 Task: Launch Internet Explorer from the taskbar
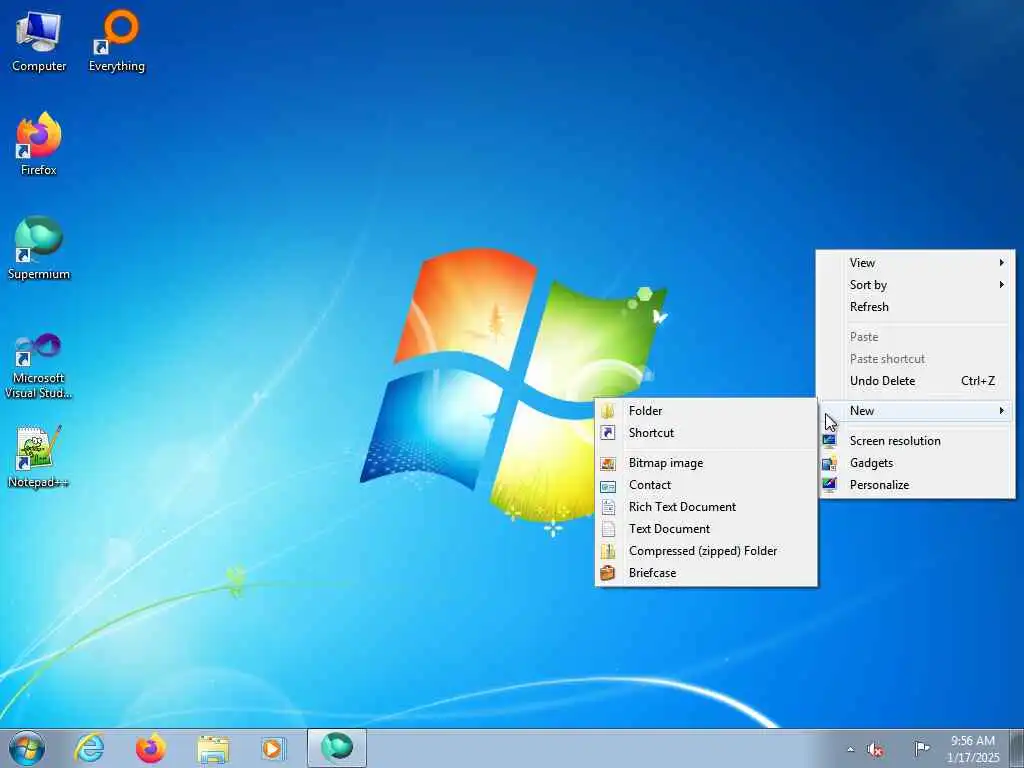[89, 748]
